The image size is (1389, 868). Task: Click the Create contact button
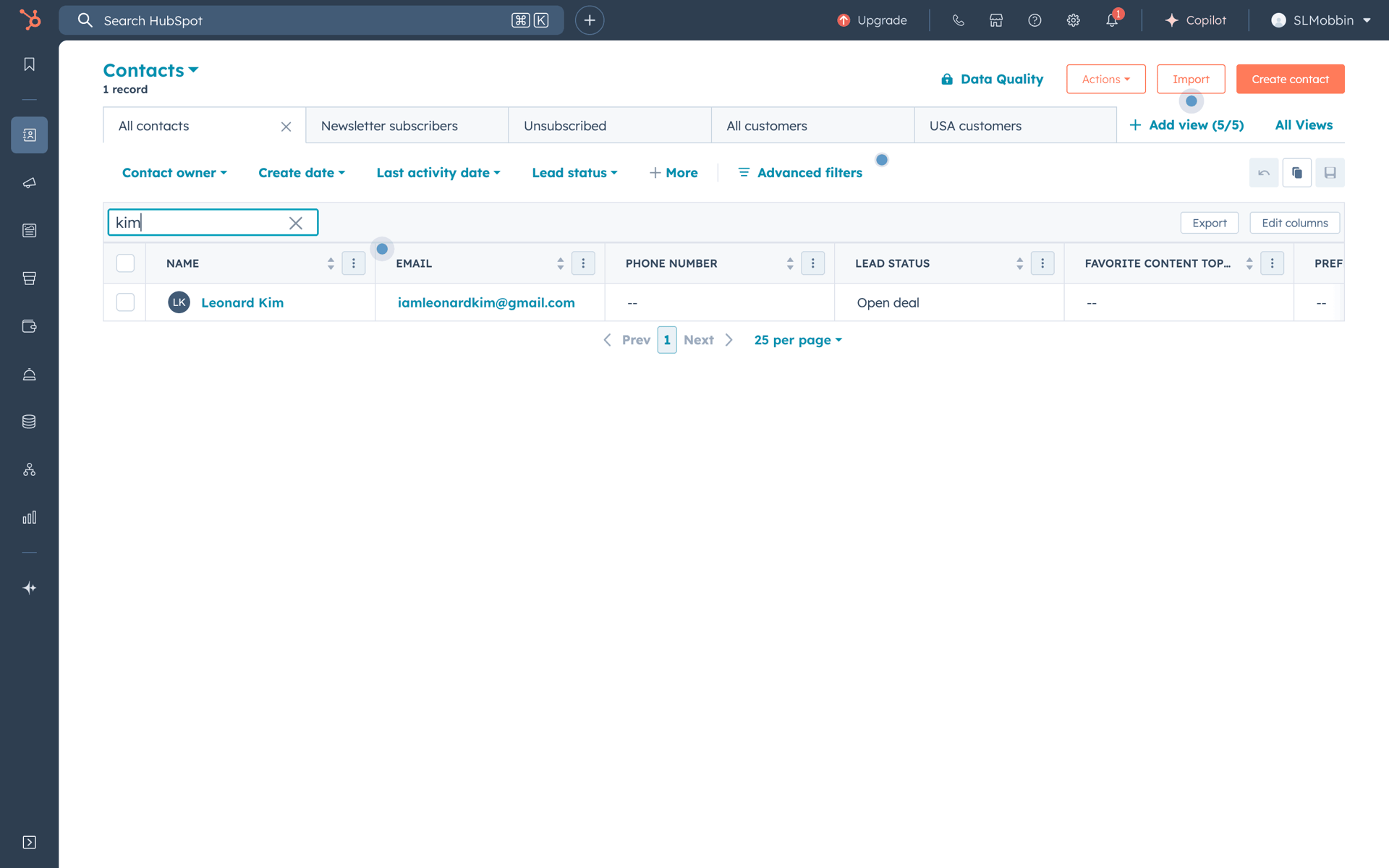[1290, 79]
